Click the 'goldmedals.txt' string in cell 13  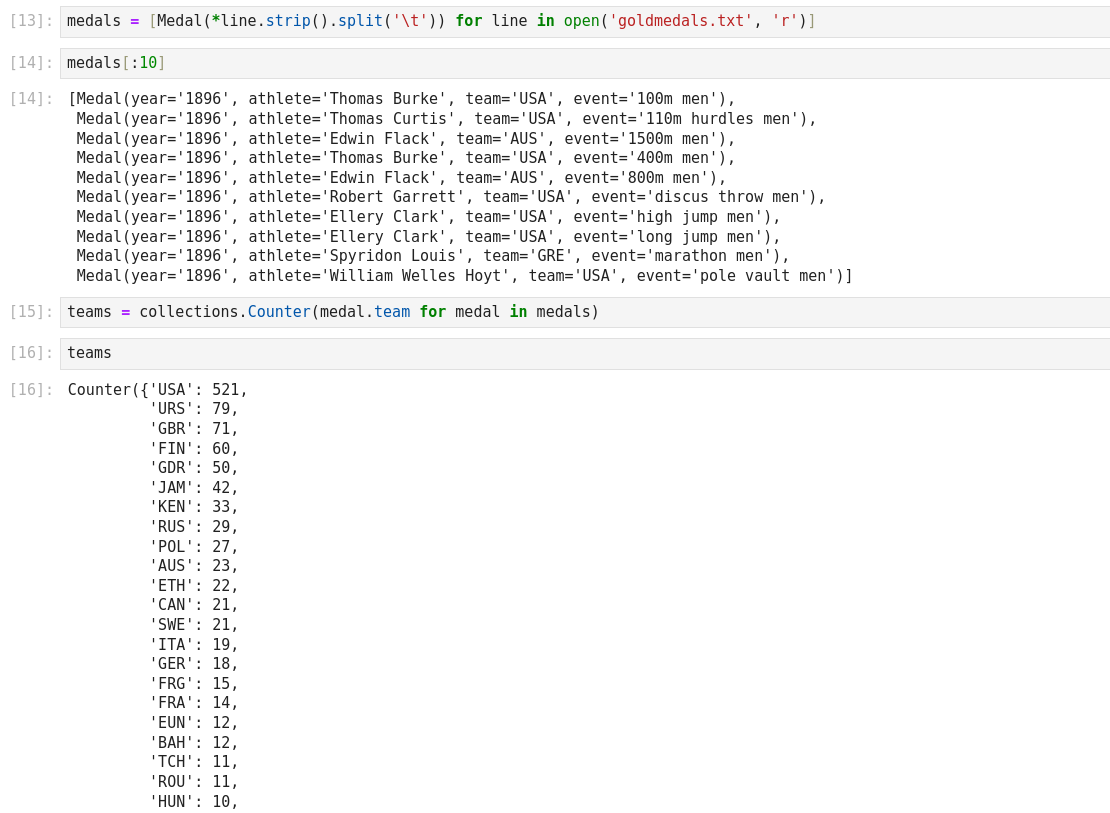(x=680, y=21)
